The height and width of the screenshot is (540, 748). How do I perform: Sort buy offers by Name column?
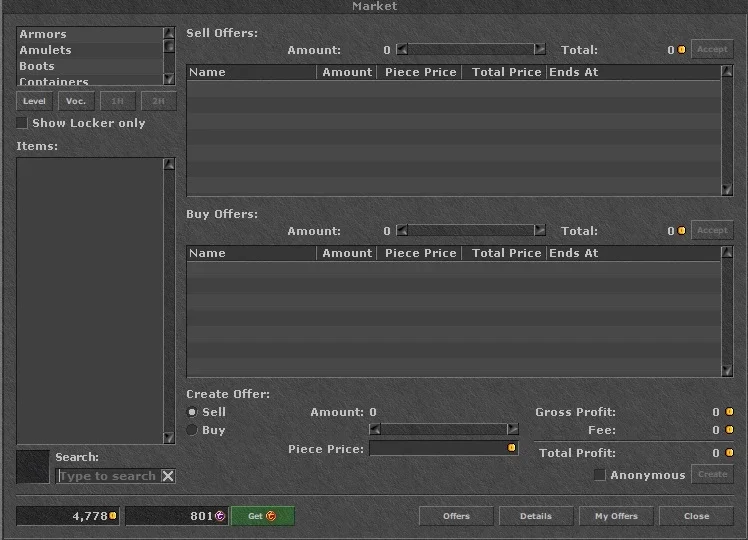click(x=251, y=253)
